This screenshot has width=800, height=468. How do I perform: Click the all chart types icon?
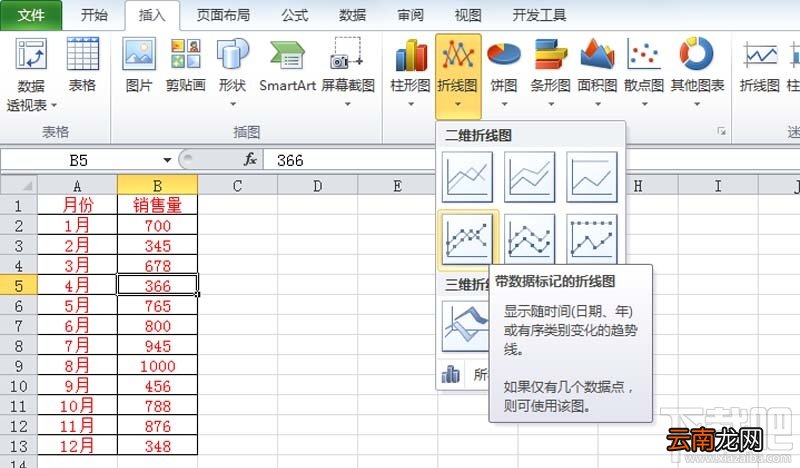(x=451, y=375)
